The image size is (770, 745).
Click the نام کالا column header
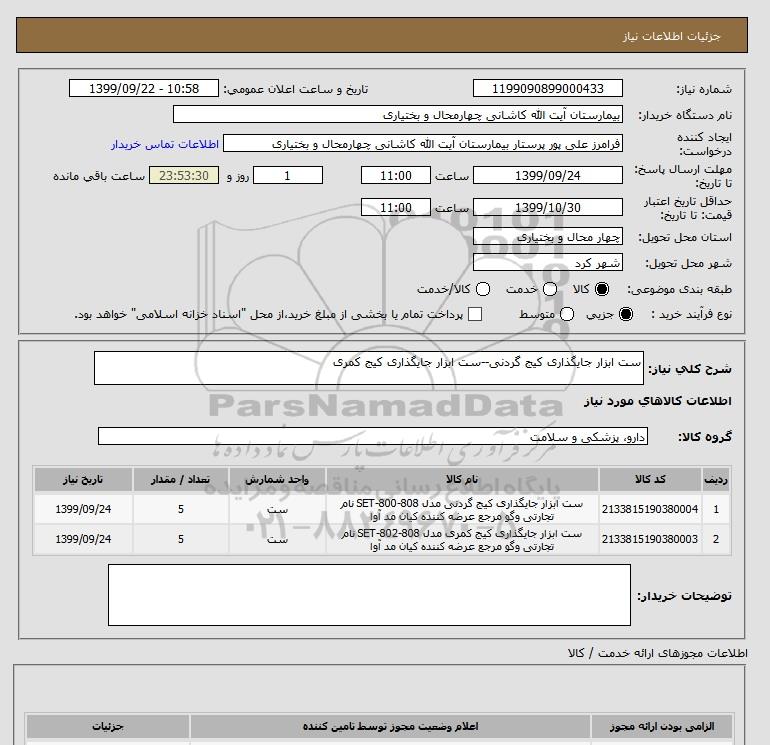point(462,479)
